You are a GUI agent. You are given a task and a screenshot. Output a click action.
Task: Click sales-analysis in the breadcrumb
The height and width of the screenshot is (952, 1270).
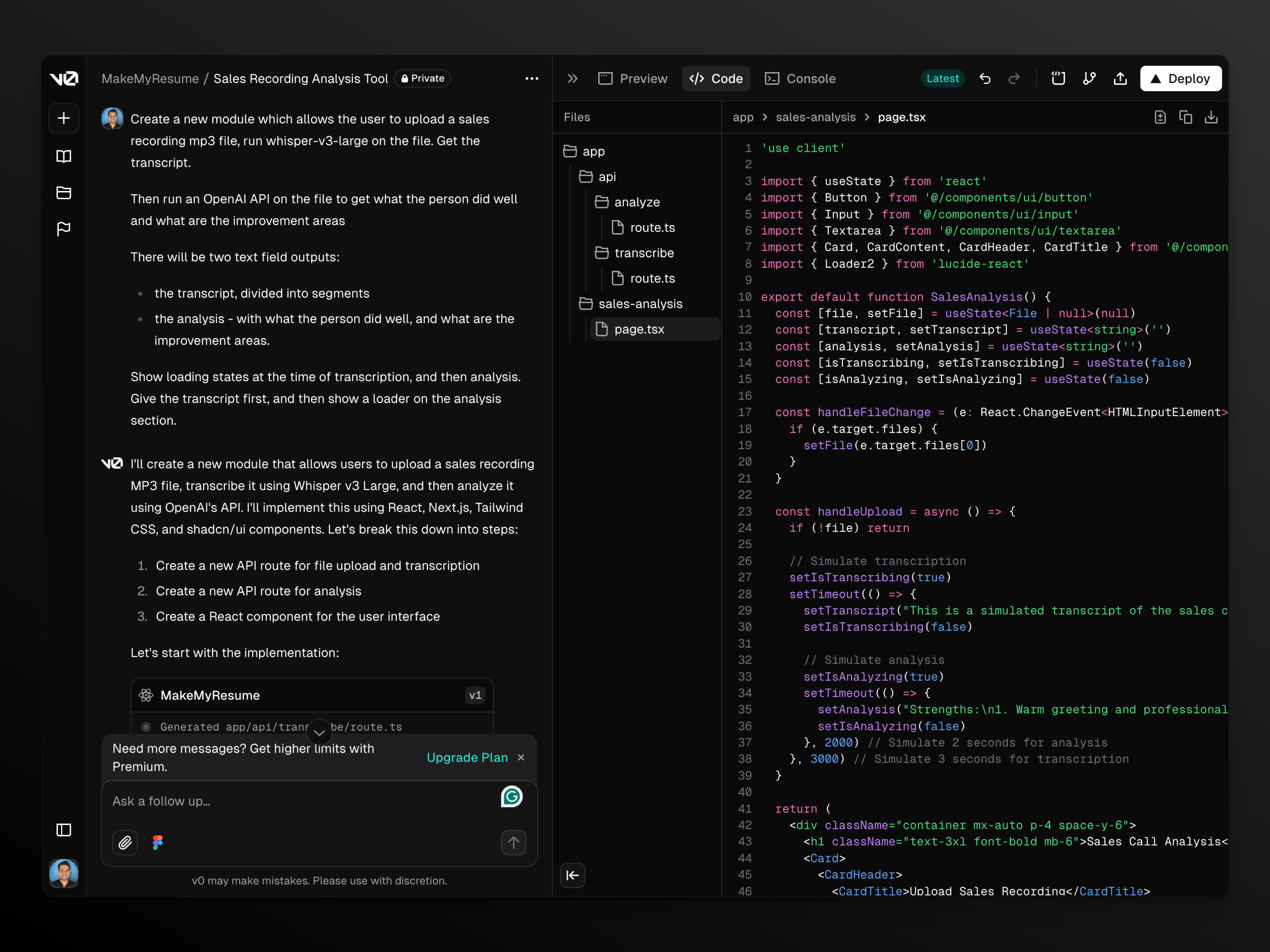pos(815,117)
